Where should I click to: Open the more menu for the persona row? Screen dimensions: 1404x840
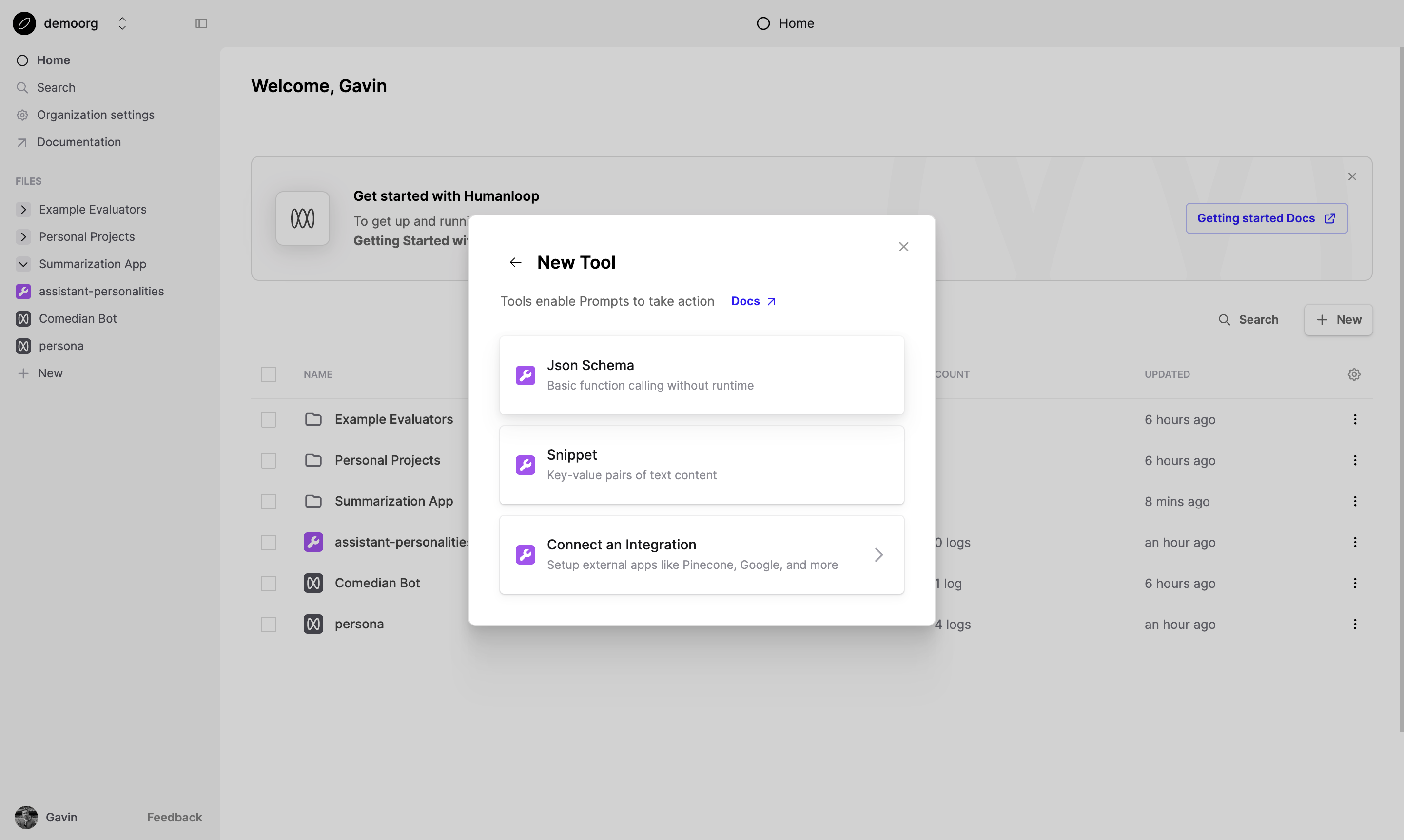(1355, 624)
